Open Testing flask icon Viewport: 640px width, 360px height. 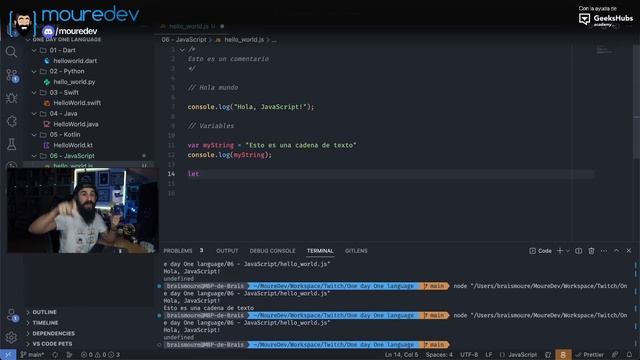point(11,144)
